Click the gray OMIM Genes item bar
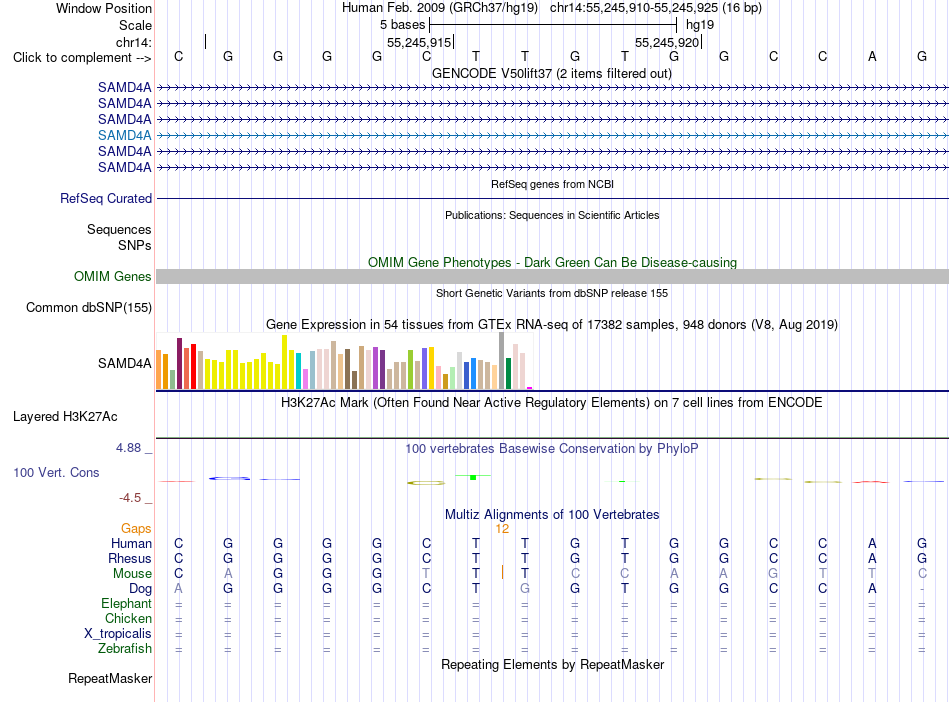This screenshot has width=950, height=702. click(552, 277)
